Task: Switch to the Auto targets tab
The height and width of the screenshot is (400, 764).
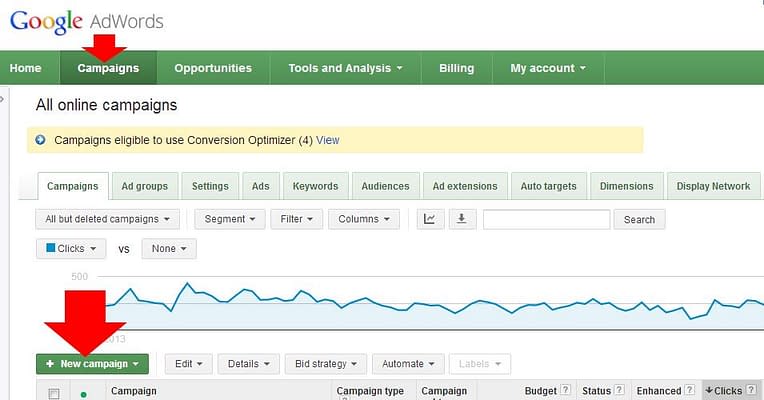Action: 548,186
